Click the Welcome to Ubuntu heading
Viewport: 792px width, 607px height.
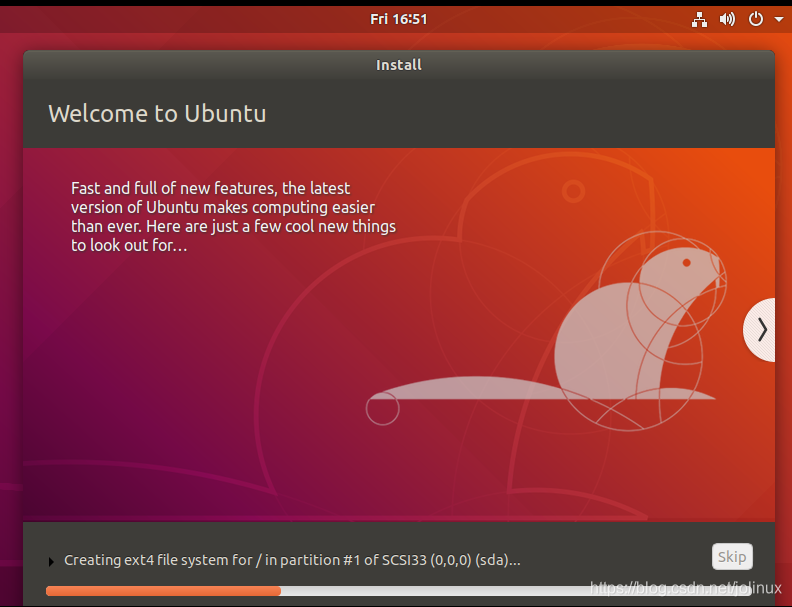157,114
